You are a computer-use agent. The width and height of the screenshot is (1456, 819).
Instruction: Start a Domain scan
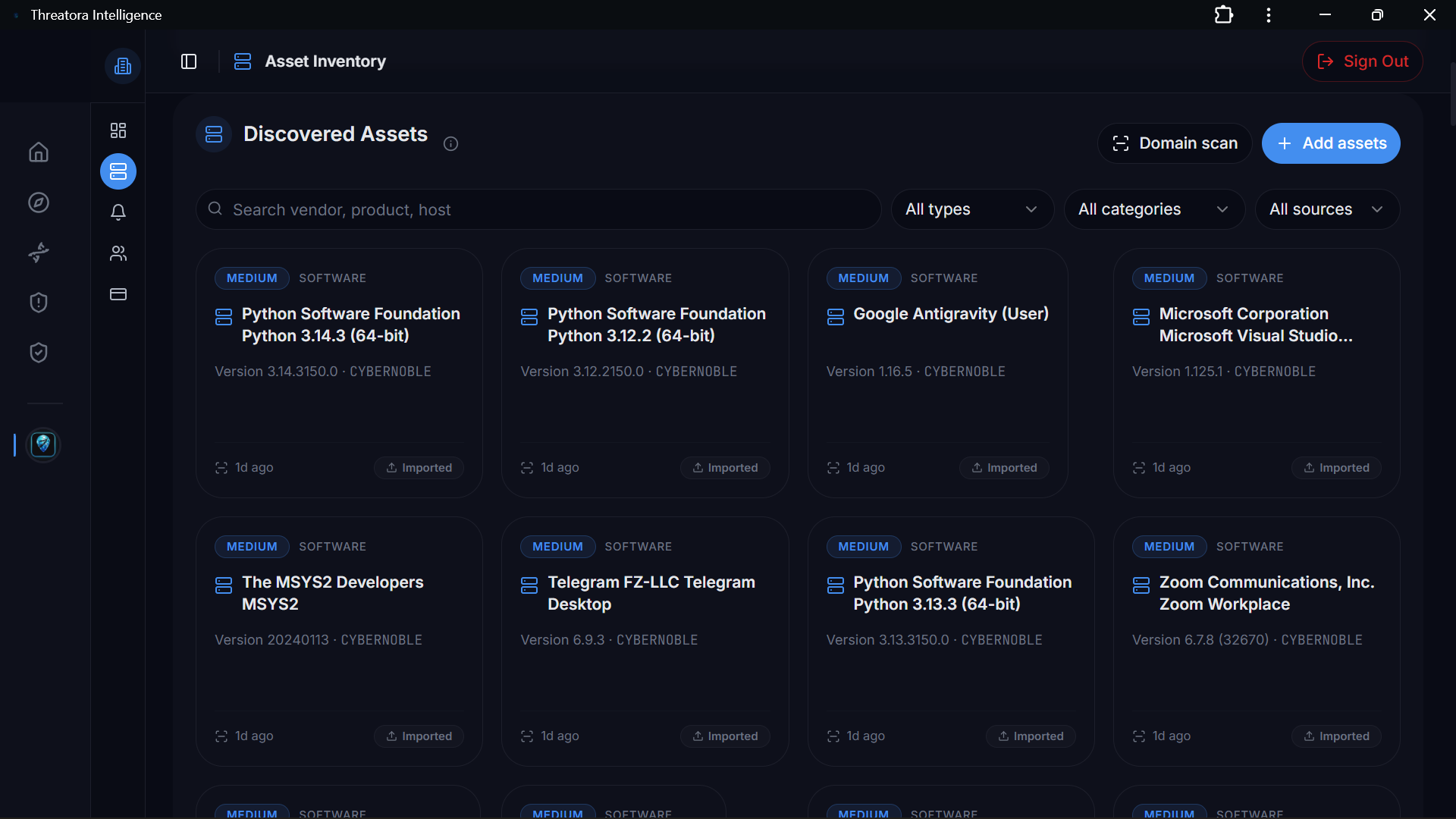1175,143
